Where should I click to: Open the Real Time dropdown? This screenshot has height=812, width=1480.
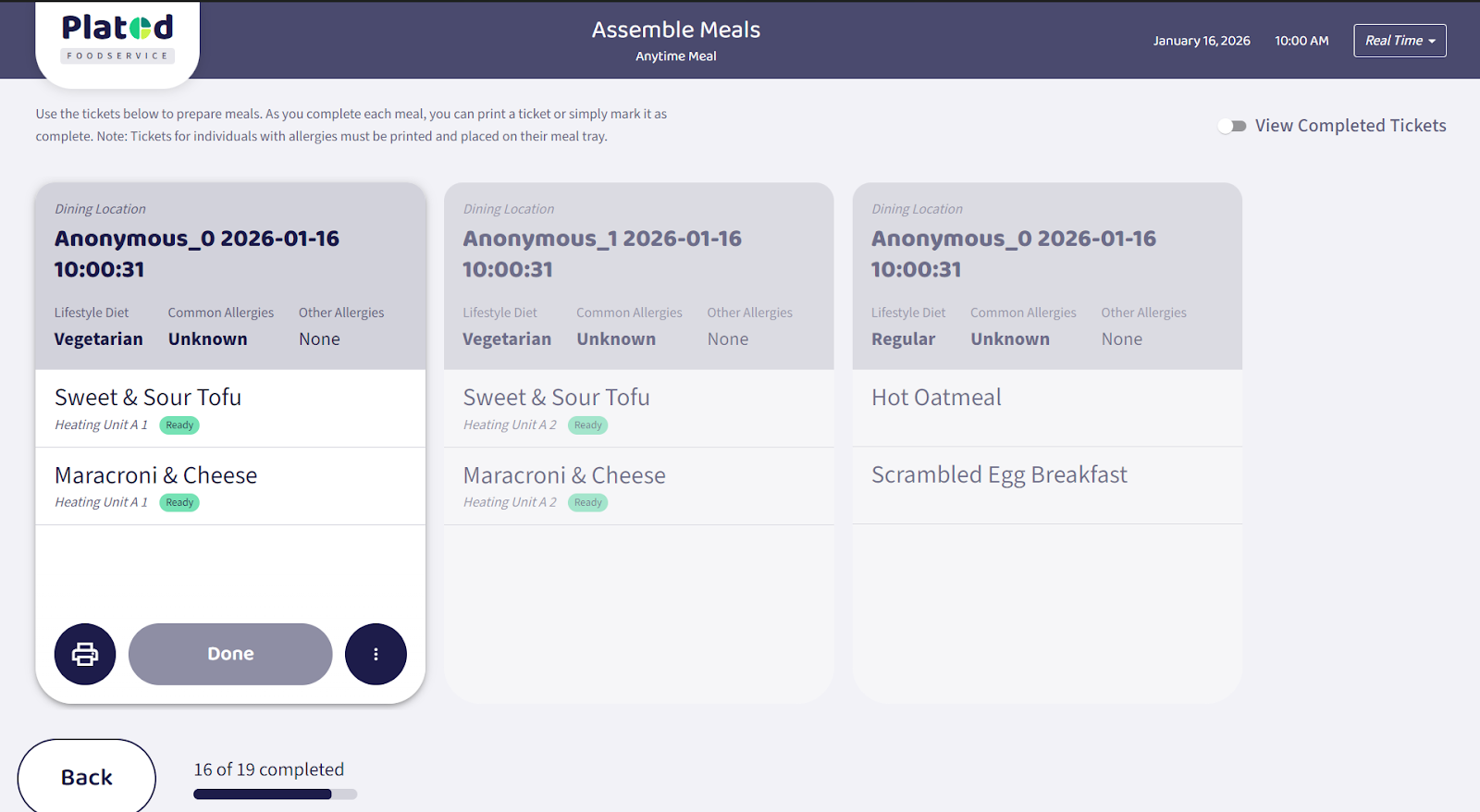click(1400, 41)
